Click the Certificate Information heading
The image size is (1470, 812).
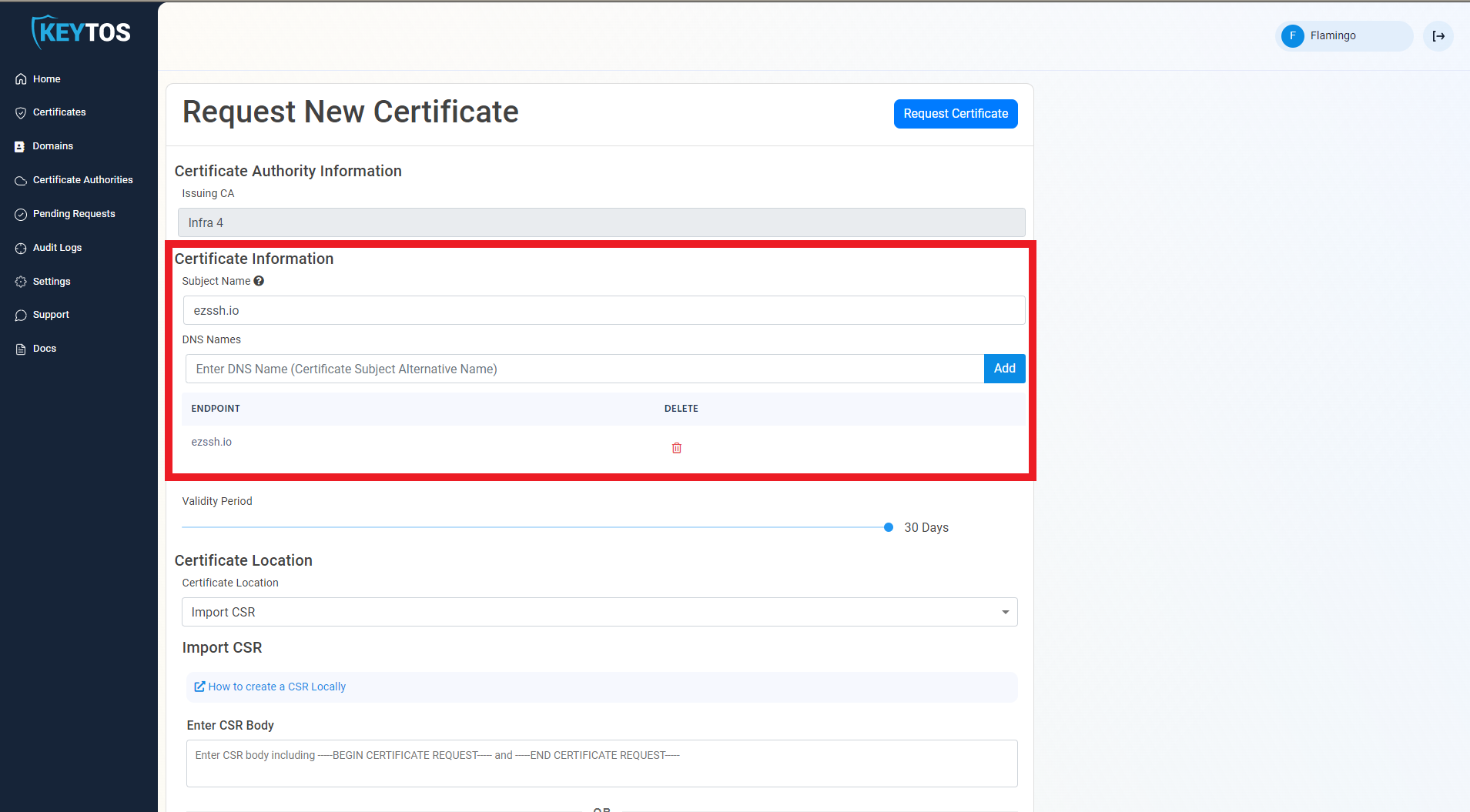[254, 259]
